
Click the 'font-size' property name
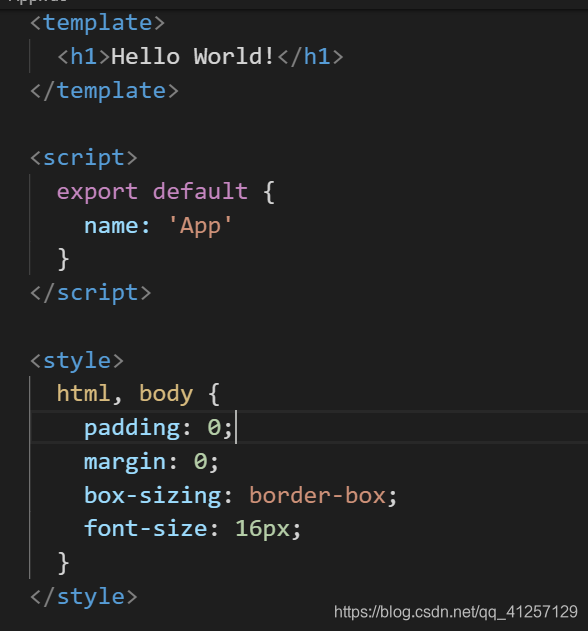point(146,528)
